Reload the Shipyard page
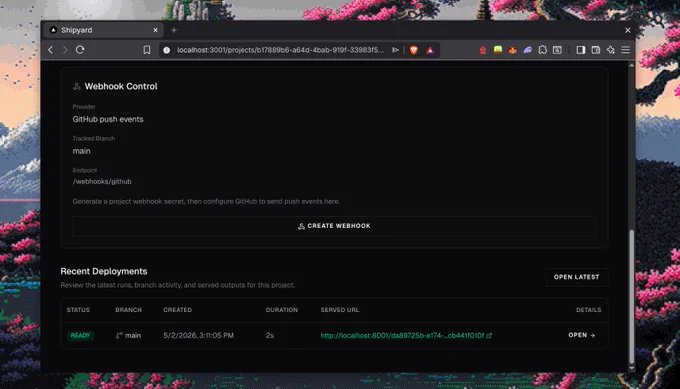This screenshot has height=389, width=680. (x=80, y=50)
